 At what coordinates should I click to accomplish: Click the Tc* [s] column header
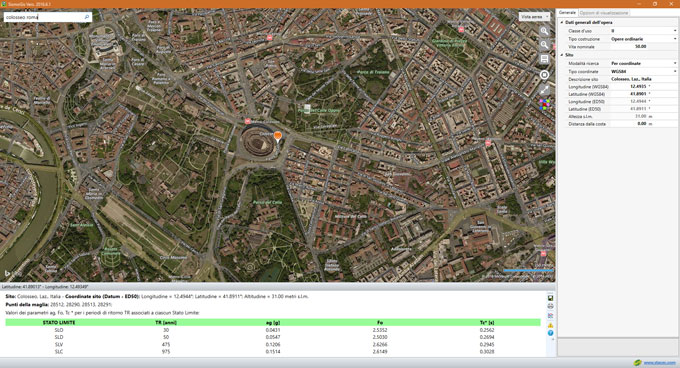coord(487,322)
